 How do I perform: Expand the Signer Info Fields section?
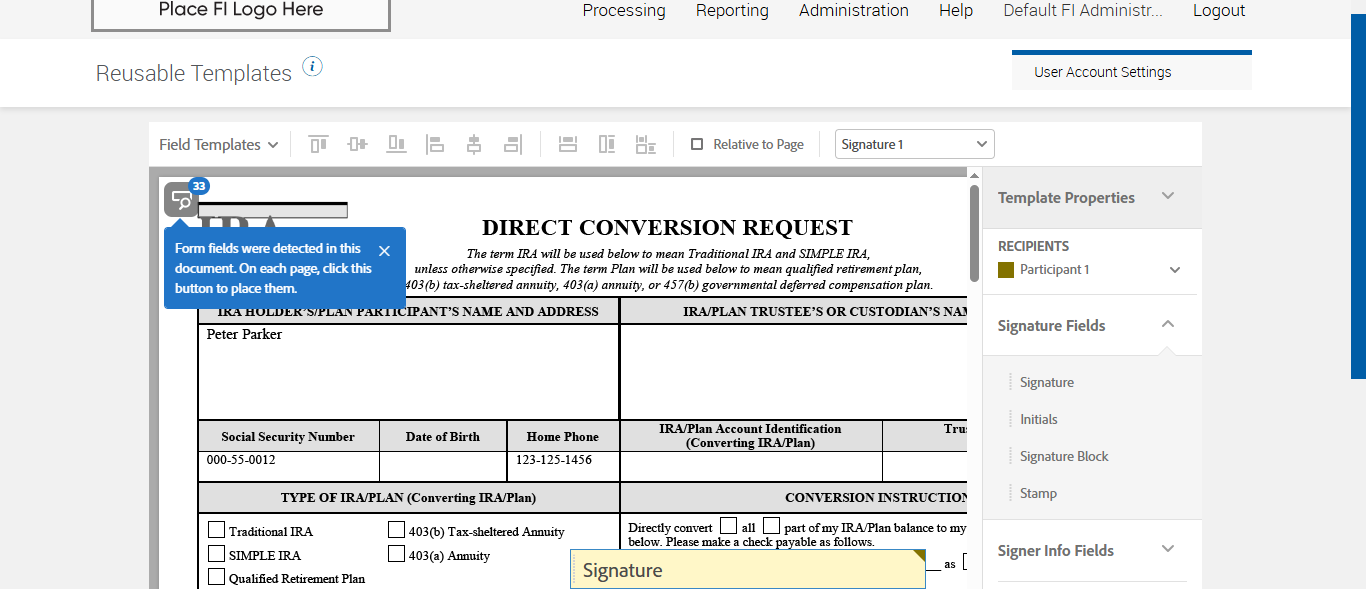pyautogui.click(x=1167, y=549)
